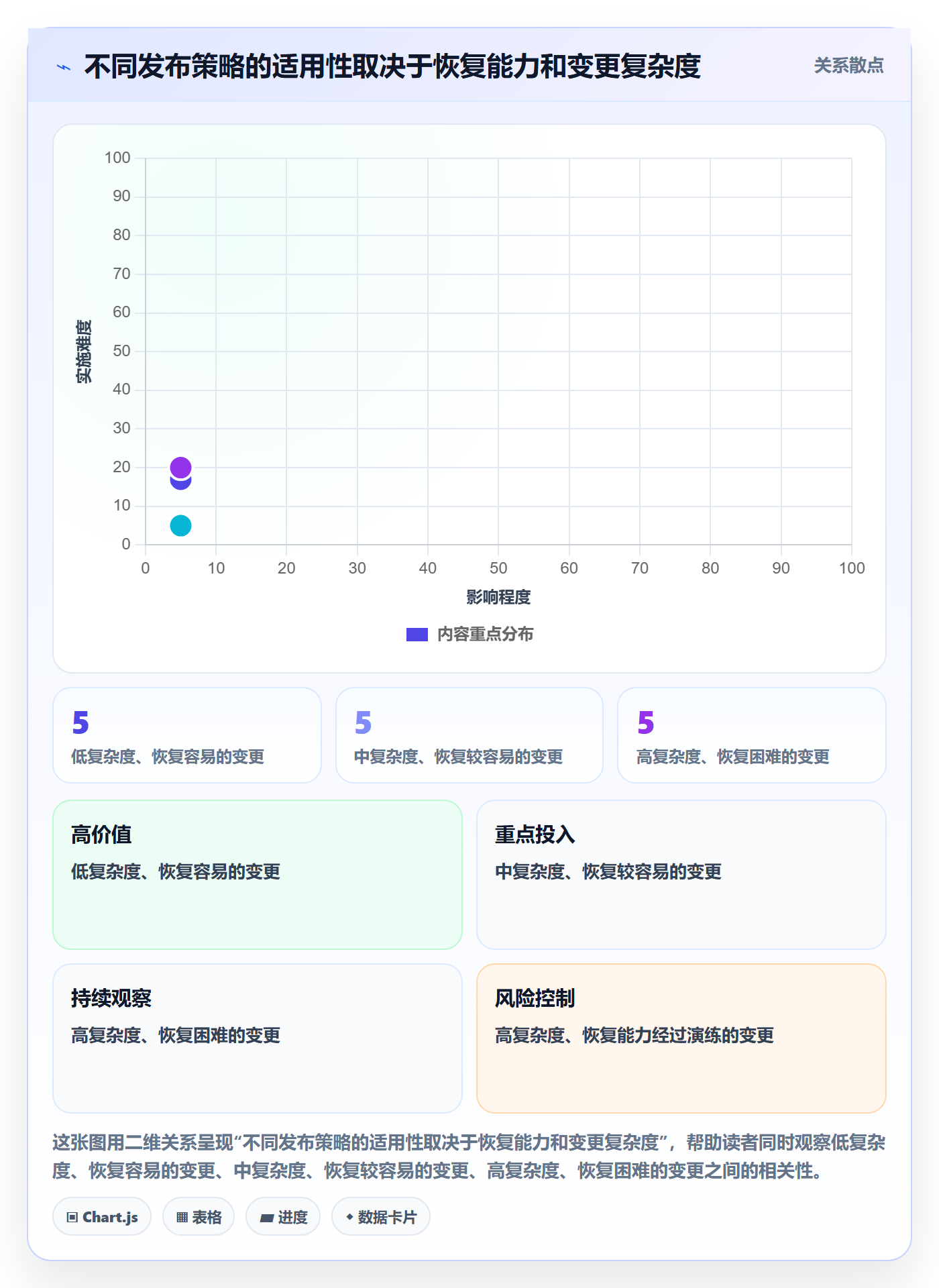The width and height of the screenshot is (939, 1288).
Task: Open the 表格 tag chip
Action: 199,1217
